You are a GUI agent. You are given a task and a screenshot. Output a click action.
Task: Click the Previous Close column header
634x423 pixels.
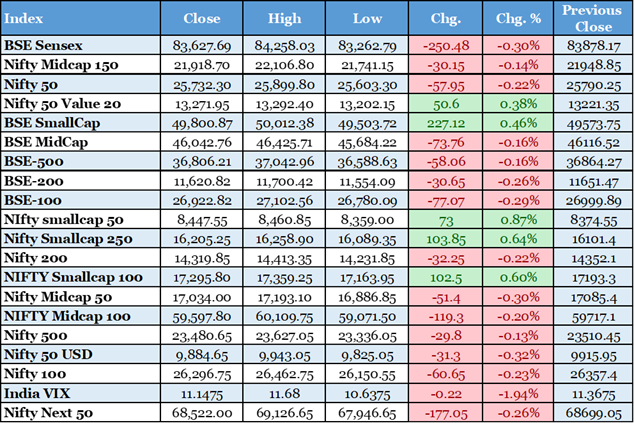pyautogui.click(x=593, y=18)
